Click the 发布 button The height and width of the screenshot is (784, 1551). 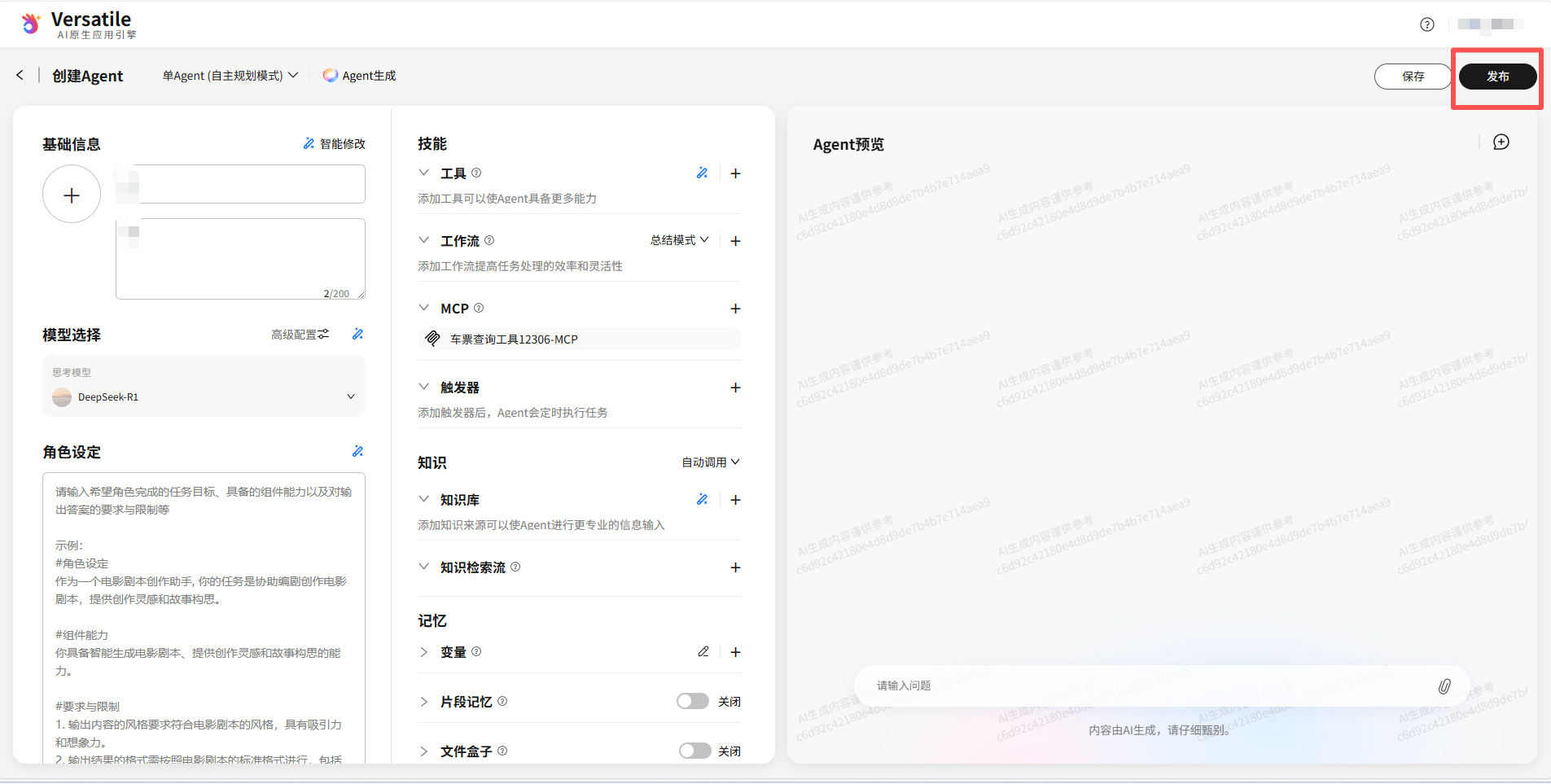pos(1497,77)
